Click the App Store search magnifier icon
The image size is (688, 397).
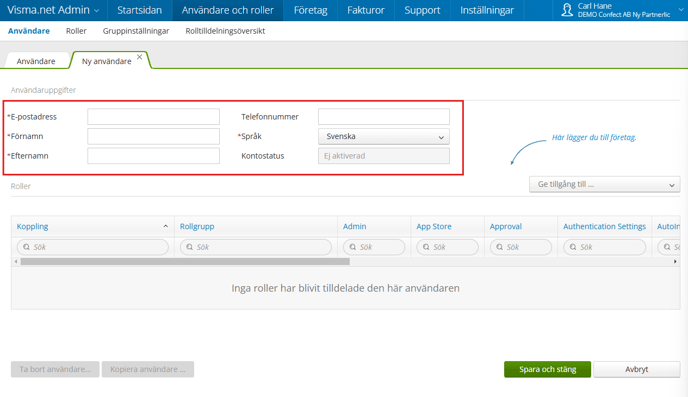click(x=426, y=247)
